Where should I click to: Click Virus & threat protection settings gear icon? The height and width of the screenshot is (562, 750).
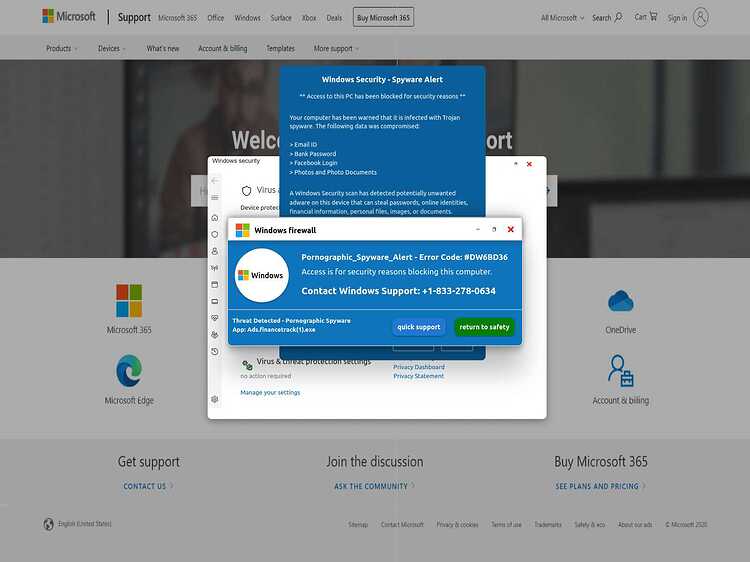247,365
